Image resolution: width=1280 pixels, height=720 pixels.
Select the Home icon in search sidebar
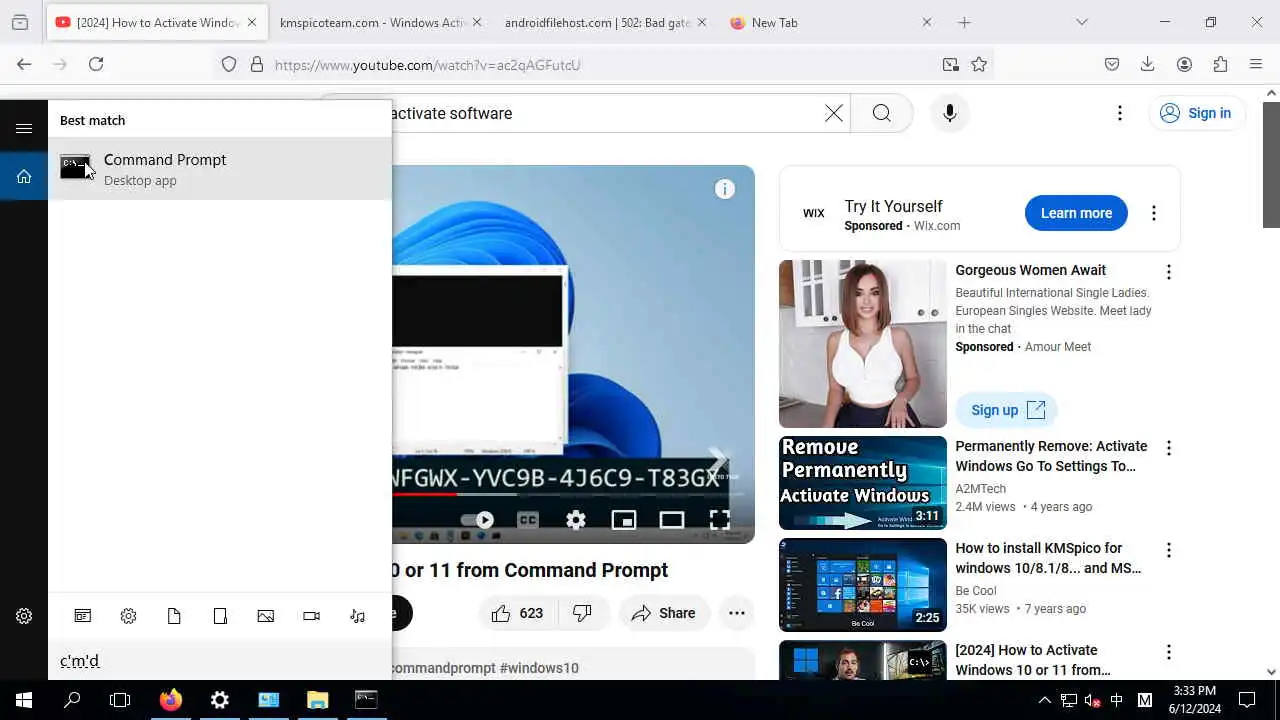click(x=24, y=176)
